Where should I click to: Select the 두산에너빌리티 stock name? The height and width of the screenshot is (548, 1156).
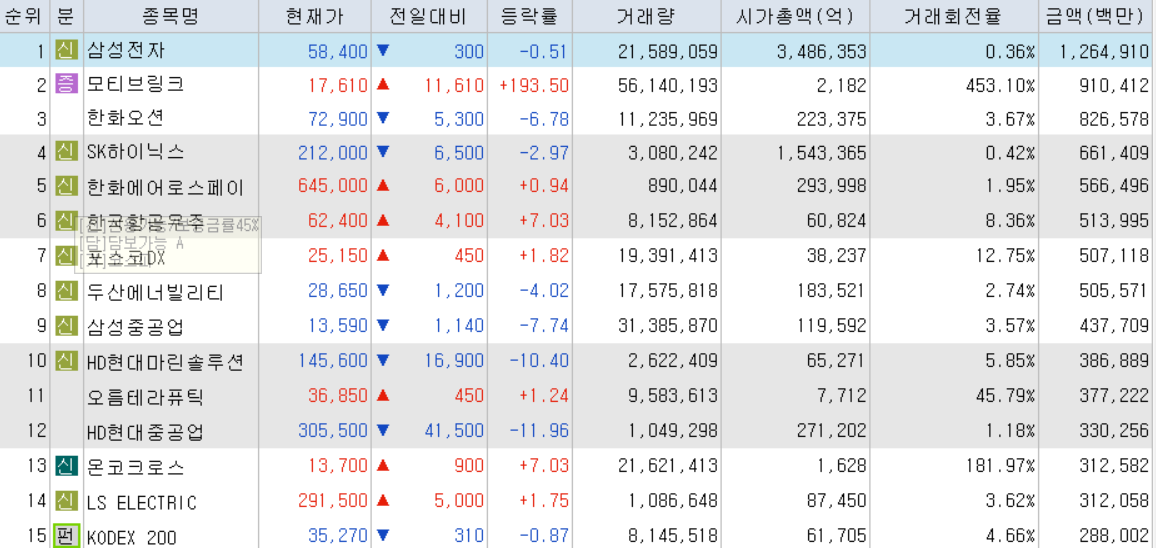[155, 292]
